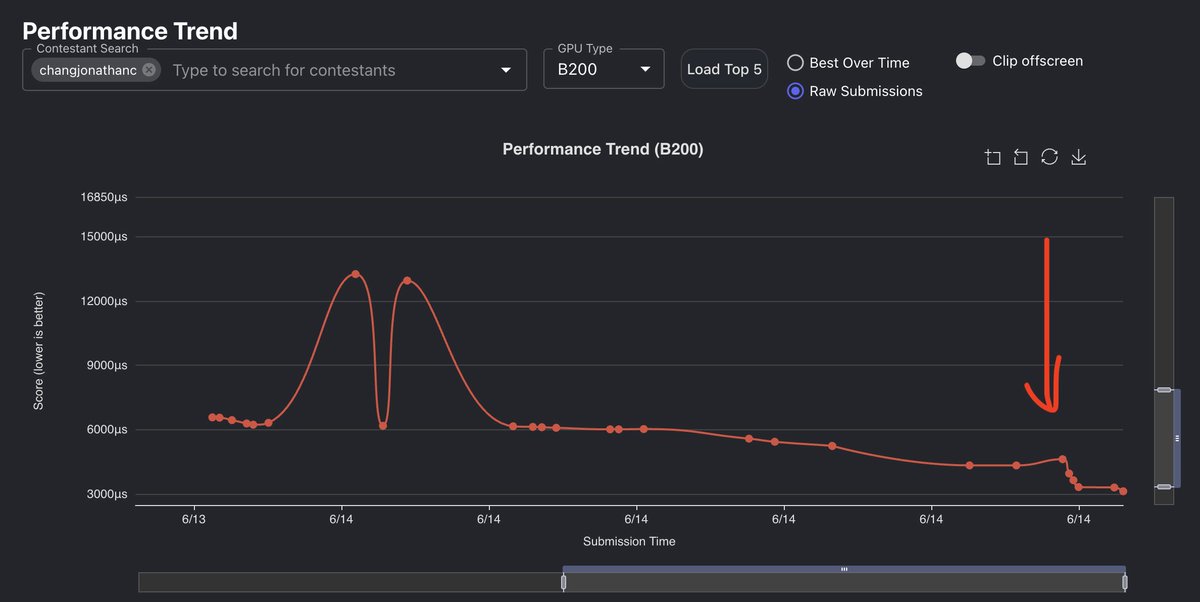Viewport: 1200px width, 602px height.
Task: Click the 3000µs y-axis label
Action: (107, 494)
